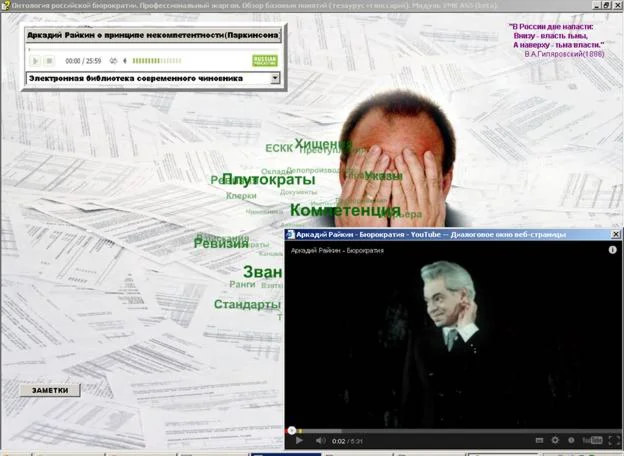
Task: Click the green Russian badge logo
Action: (265, 60)
